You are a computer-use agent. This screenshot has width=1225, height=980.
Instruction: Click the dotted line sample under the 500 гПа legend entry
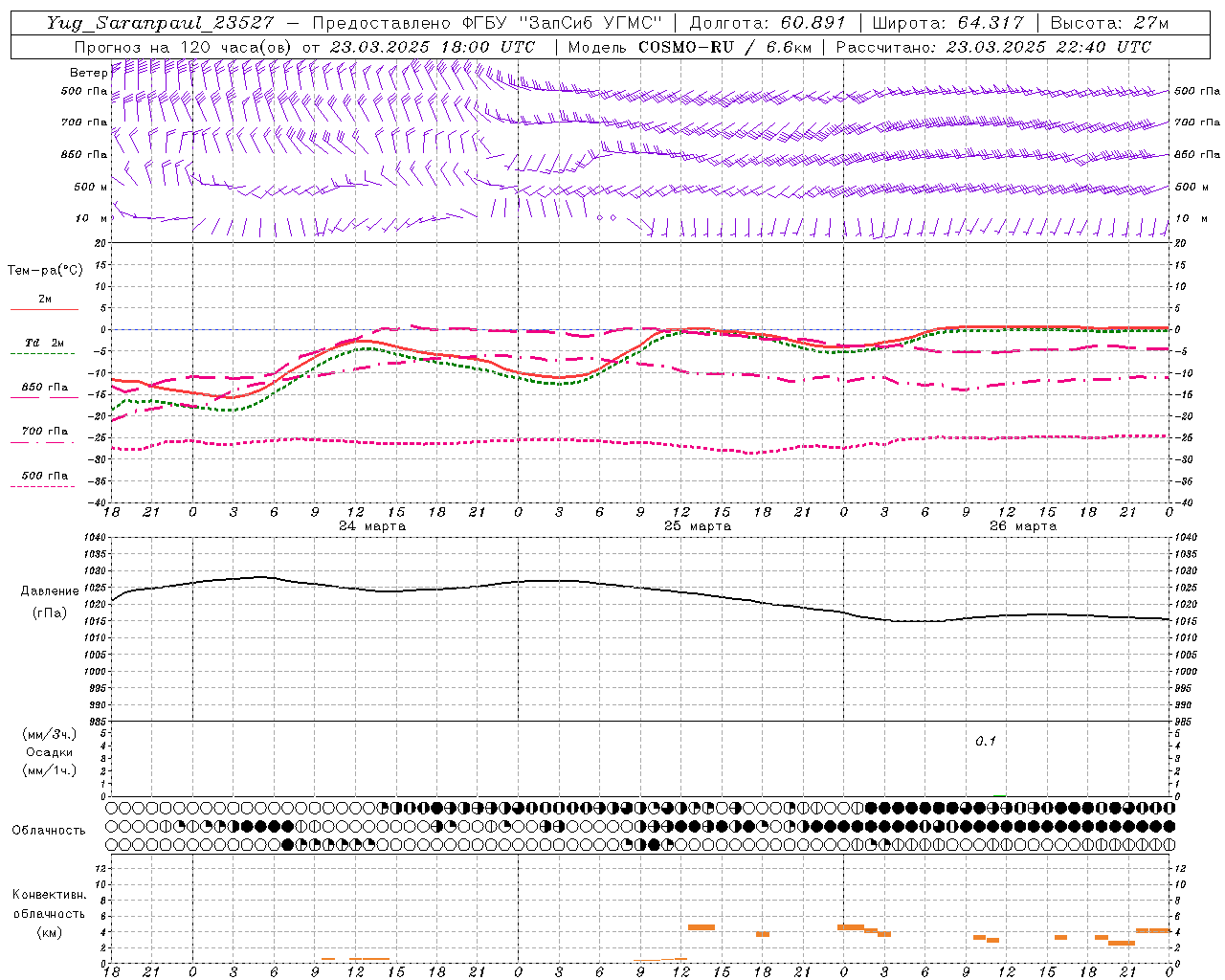pos(44,486)
